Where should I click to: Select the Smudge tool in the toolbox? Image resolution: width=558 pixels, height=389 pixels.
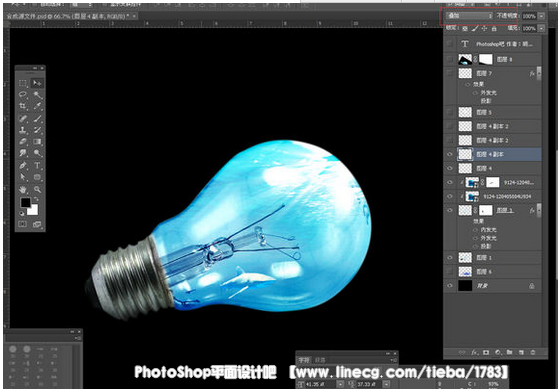23,153
